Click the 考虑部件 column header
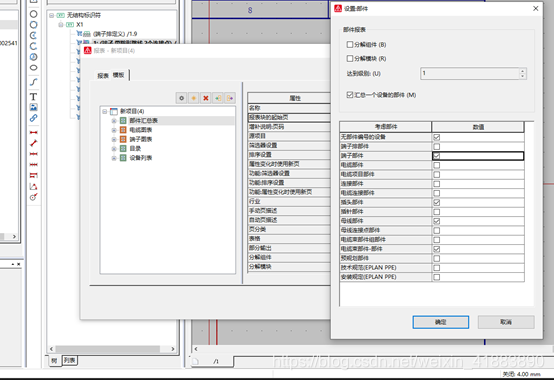 [385, 126]
